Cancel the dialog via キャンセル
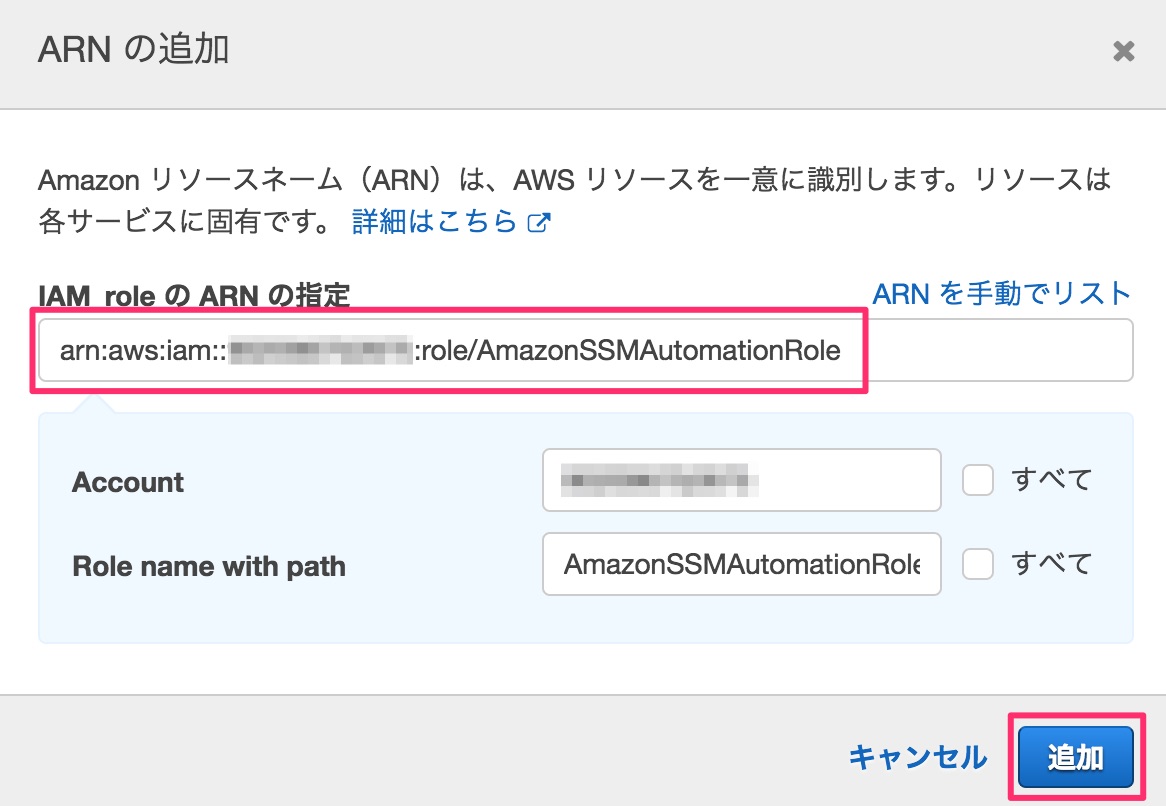 [x=916, y=757]
